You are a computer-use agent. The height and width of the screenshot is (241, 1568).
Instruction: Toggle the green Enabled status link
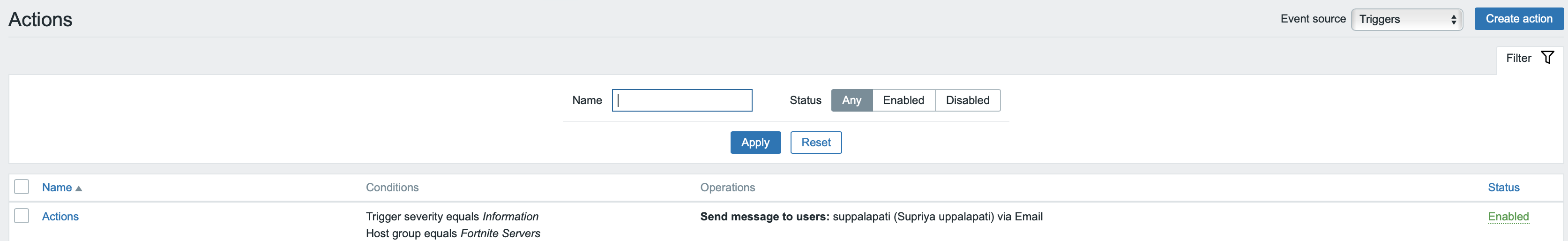1508,217
